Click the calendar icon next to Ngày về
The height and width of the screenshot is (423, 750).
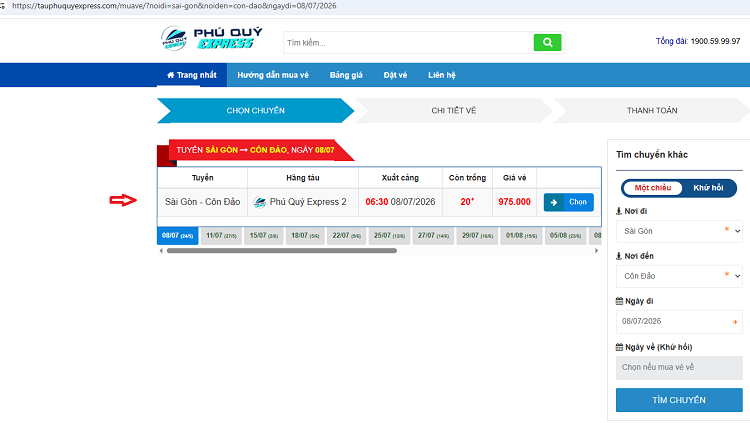click(x=619, y=347)
